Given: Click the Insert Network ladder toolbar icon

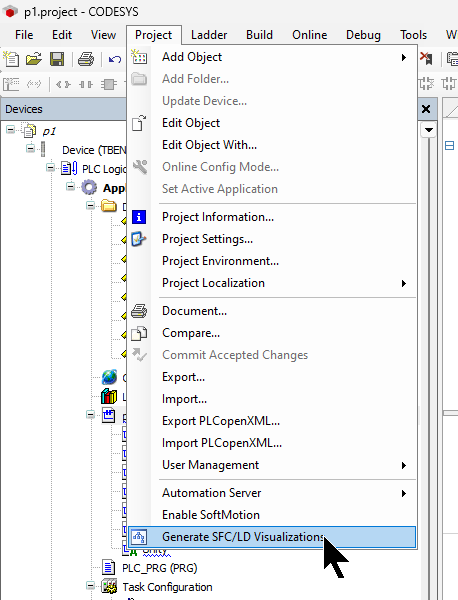Looking at the screenshot, I should tap(11, 84).
